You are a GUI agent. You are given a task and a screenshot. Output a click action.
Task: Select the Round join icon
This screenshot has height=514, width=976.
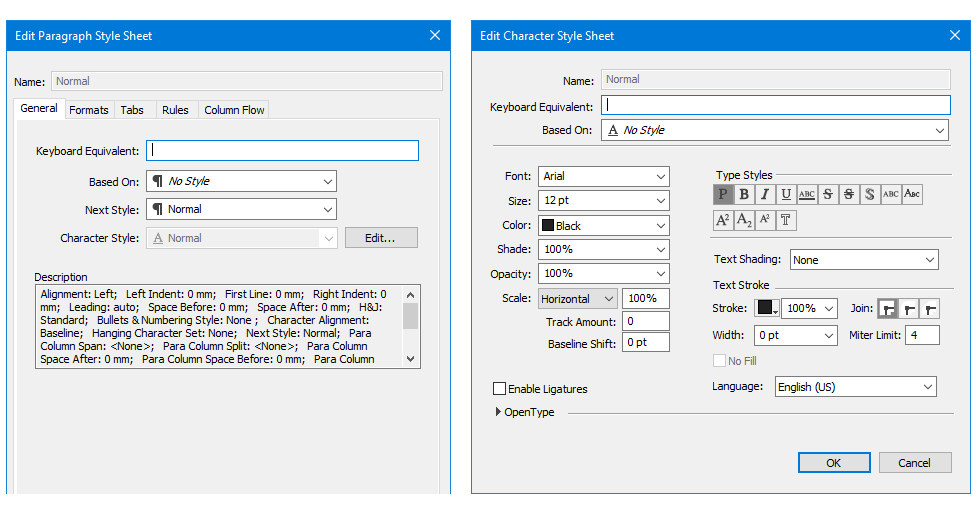click(x=909, y=309)
